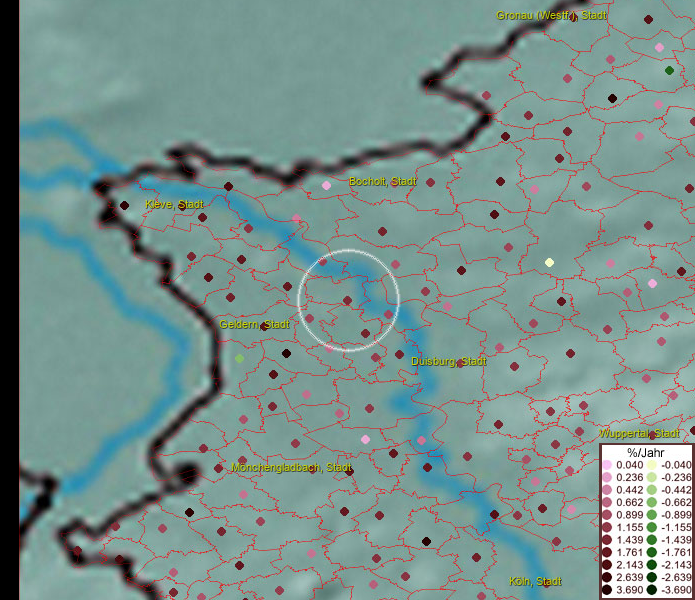Click the Duisburg, Stadt map label
The image size is (695, 600).
click(x=449, y=362)
